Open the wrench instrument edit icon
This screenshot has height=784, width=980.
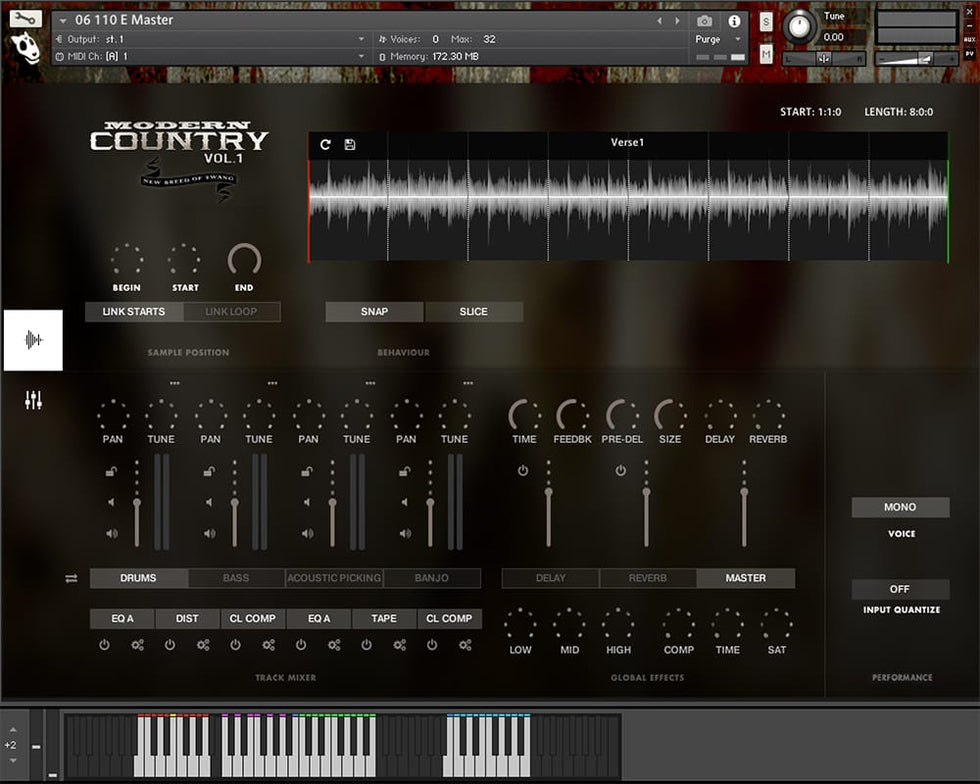pos(26,18)
